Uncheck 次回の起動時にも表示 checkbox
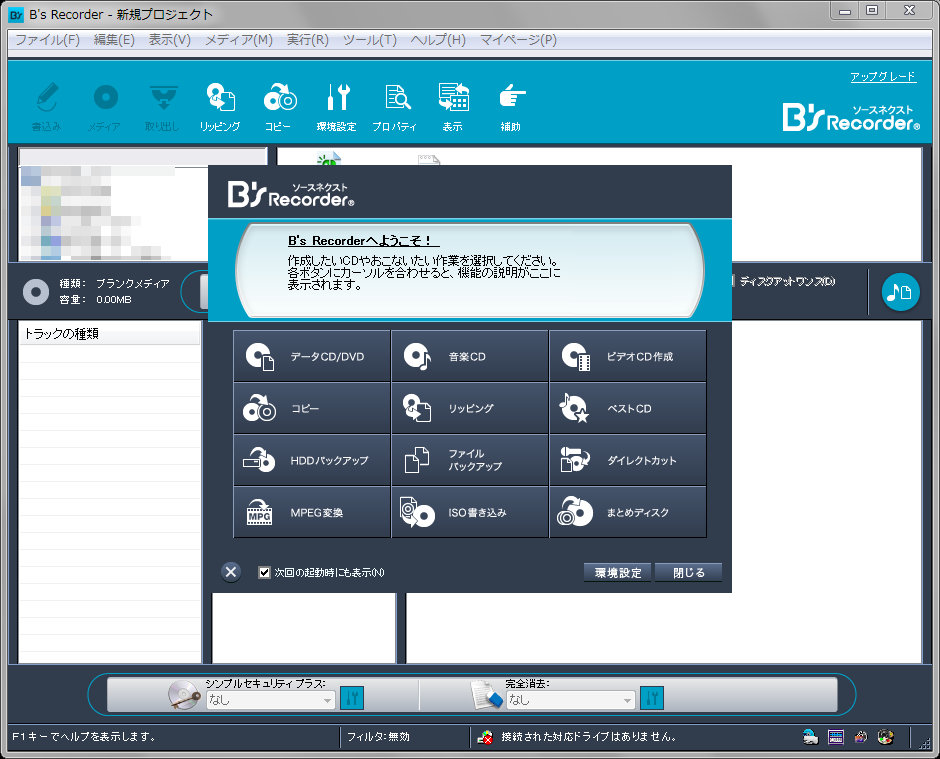 (264, 573)
